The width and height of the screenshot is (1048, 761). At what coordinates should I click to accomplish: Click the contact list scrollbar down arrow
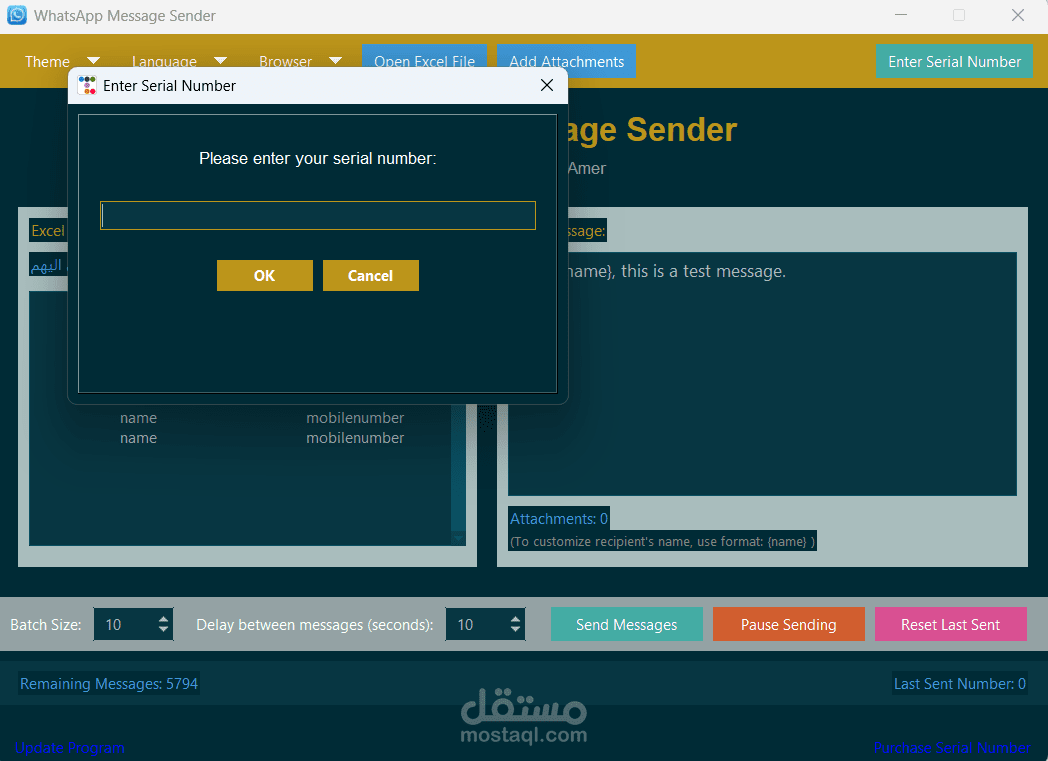point(458,539)
